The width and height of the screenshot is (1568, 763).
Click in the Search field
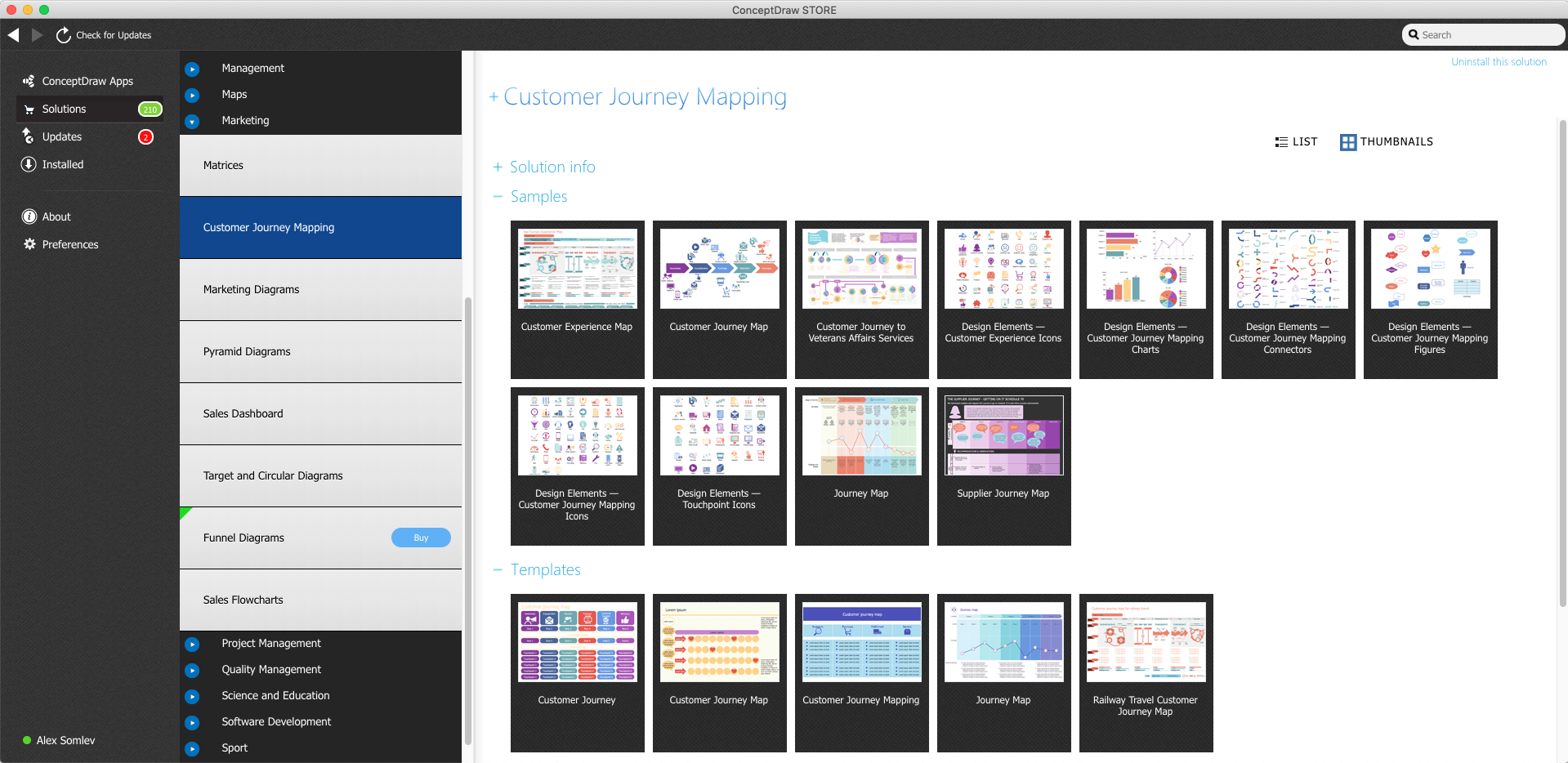(1484, 35)
